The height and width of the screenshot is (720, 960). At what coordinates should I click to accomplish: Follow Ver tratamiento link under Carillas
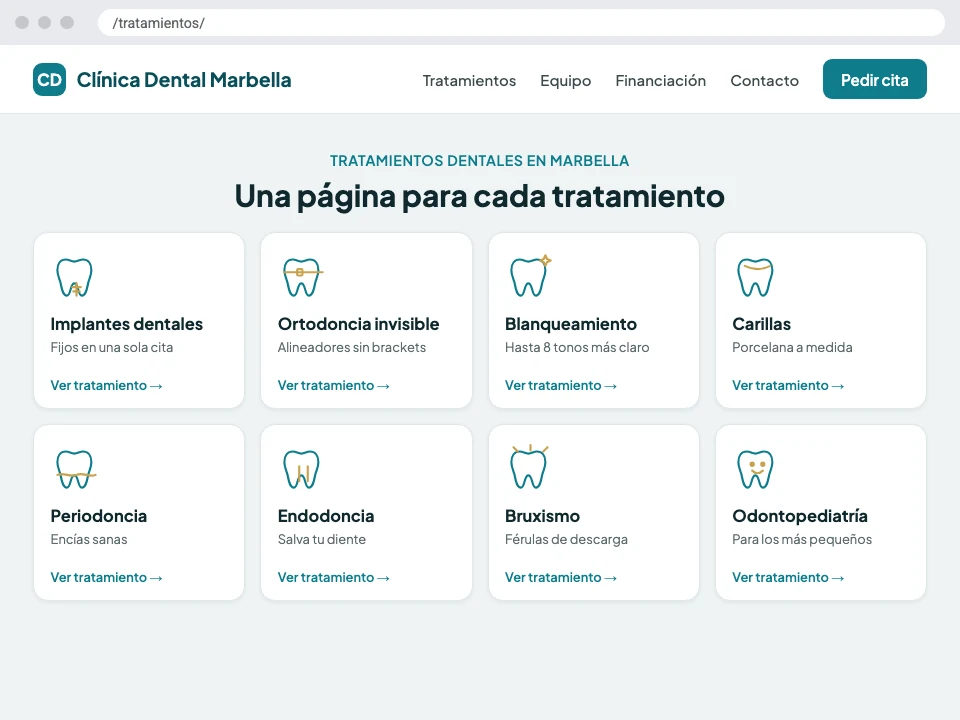click(x=788, y=385)
